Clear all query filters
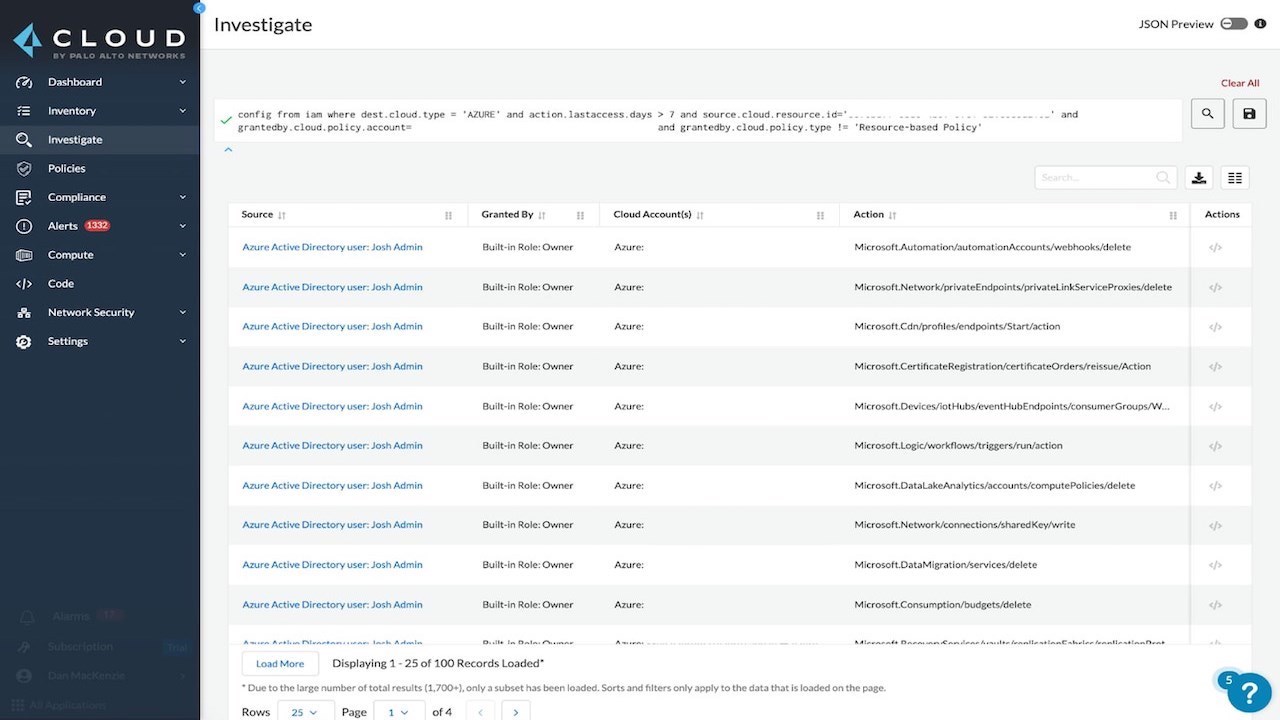This screenshot has width=1280, height=720. tap(1240, 83)
